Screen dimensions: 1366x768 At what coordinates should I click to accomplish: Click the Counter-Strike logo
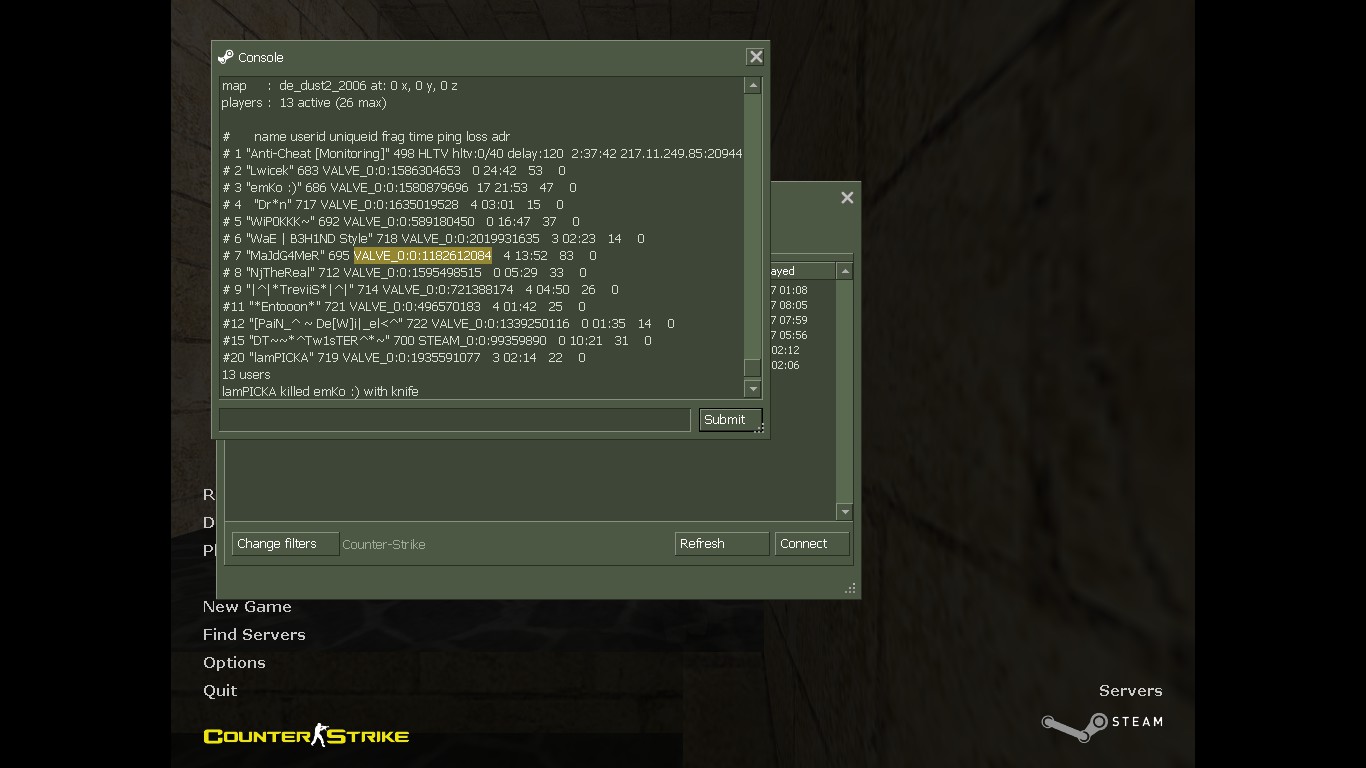(x=306, y=736)
